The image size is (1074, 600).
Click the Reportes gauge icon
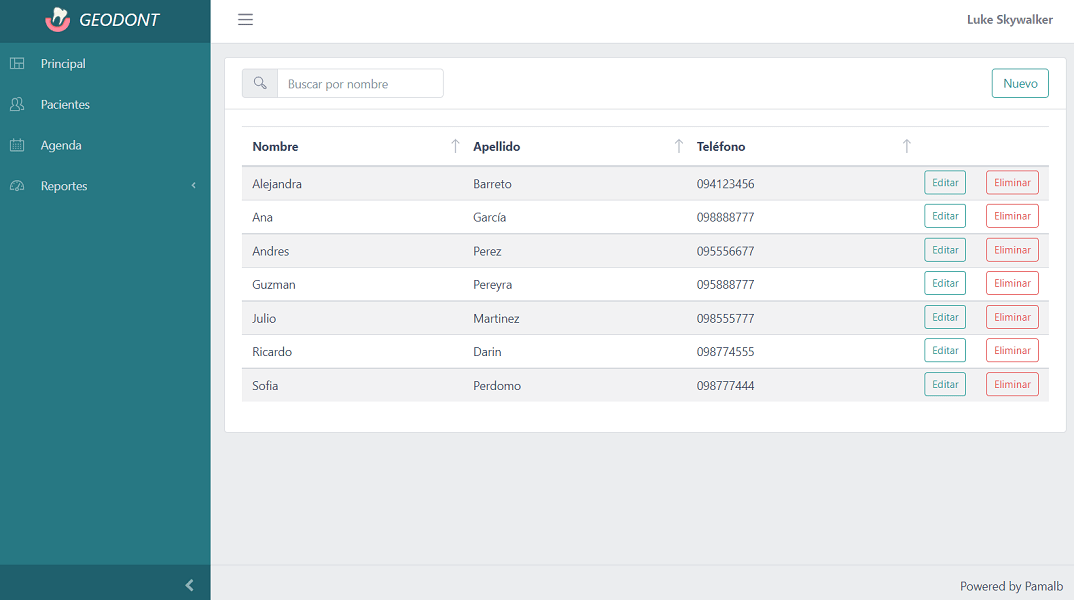[17, 186]
